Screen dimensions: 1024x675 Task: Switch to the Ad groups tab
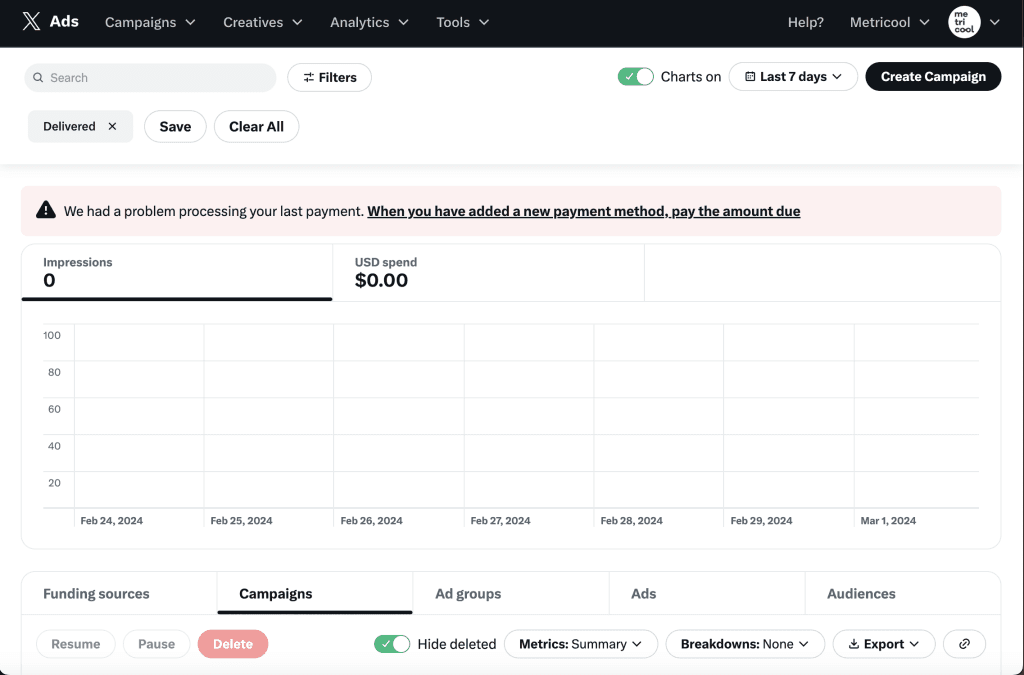[x=468, y=594]
